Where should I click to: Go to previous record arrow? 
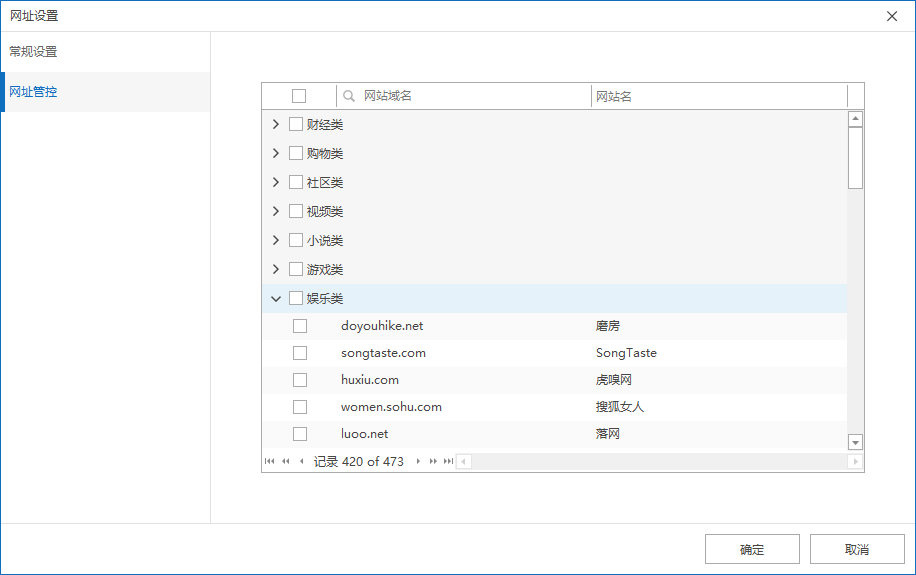coord(302,462)
